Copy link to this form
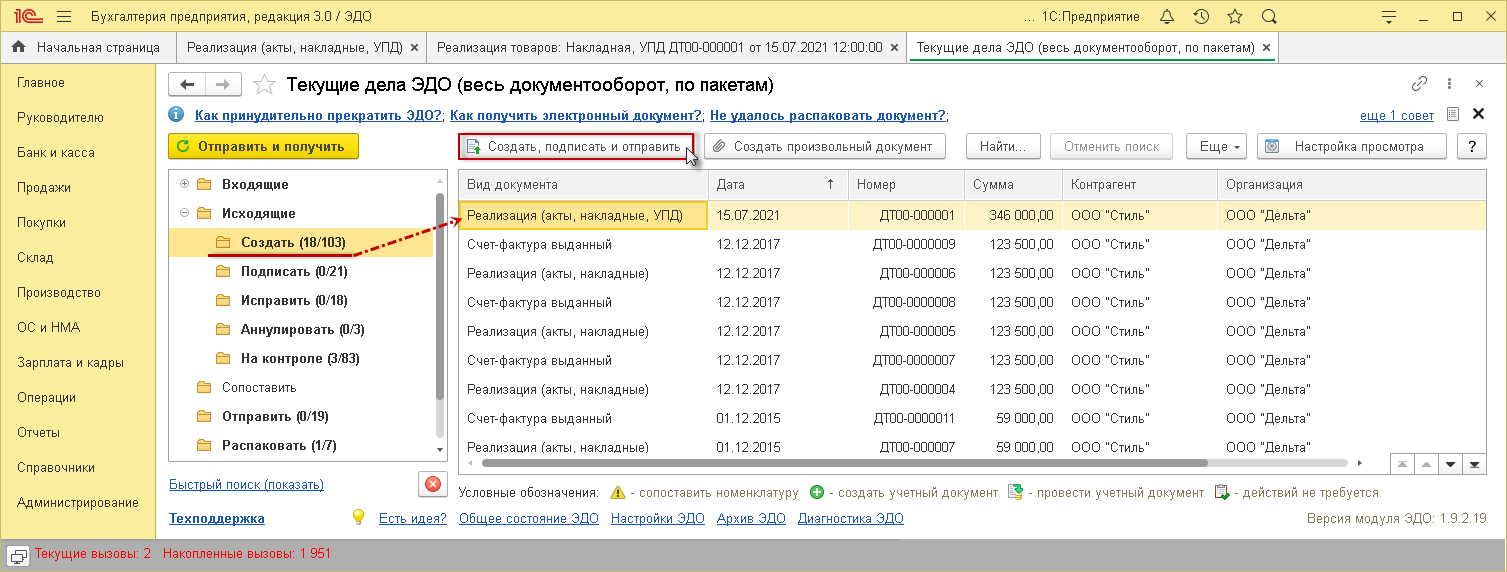The width and height of the screenshot is (1507, 572). click(x=1419, y=85)
